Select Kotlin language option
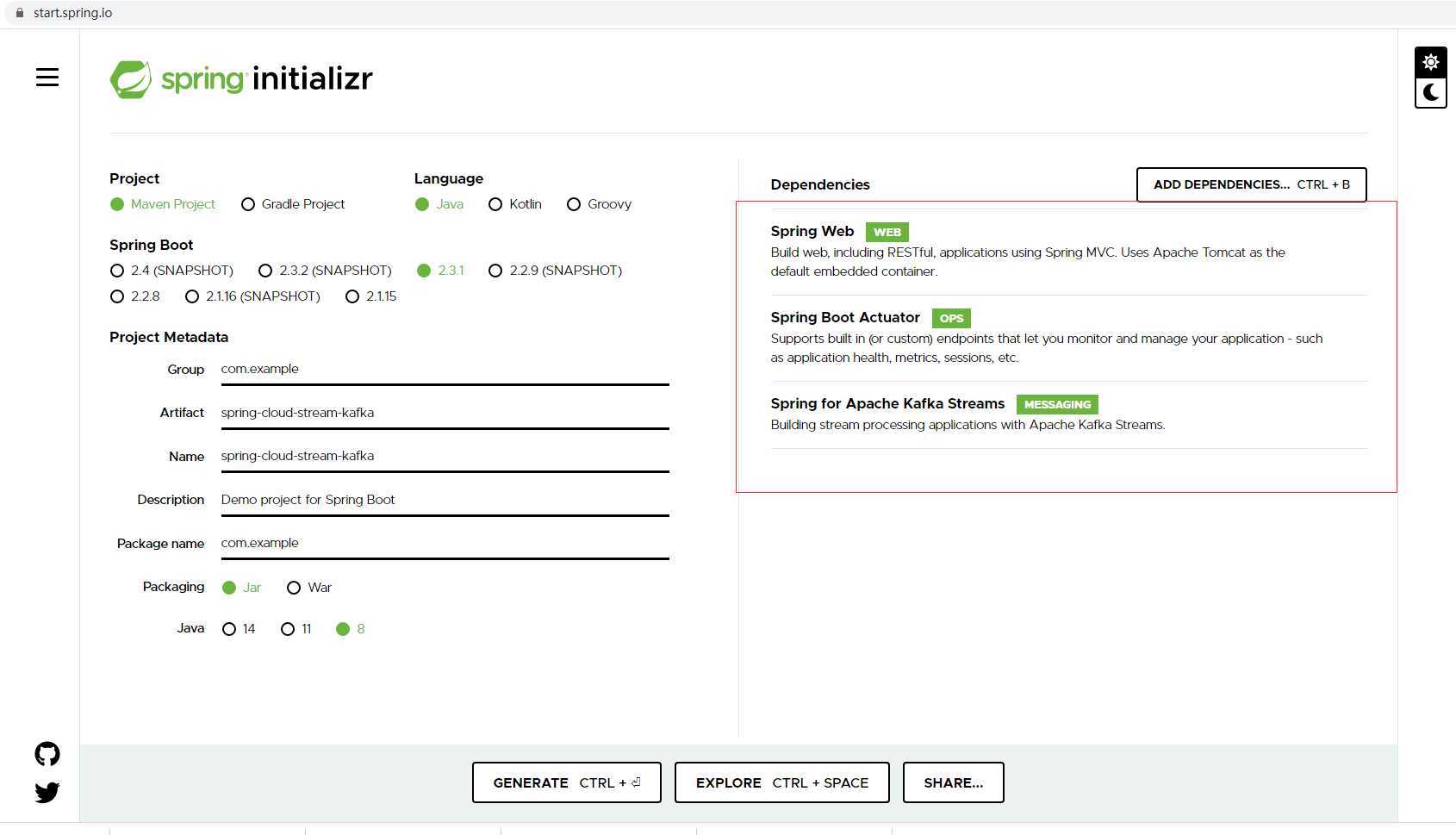Image resolution: width=1456 pixels, height=835 pixels. click(514, 204)
